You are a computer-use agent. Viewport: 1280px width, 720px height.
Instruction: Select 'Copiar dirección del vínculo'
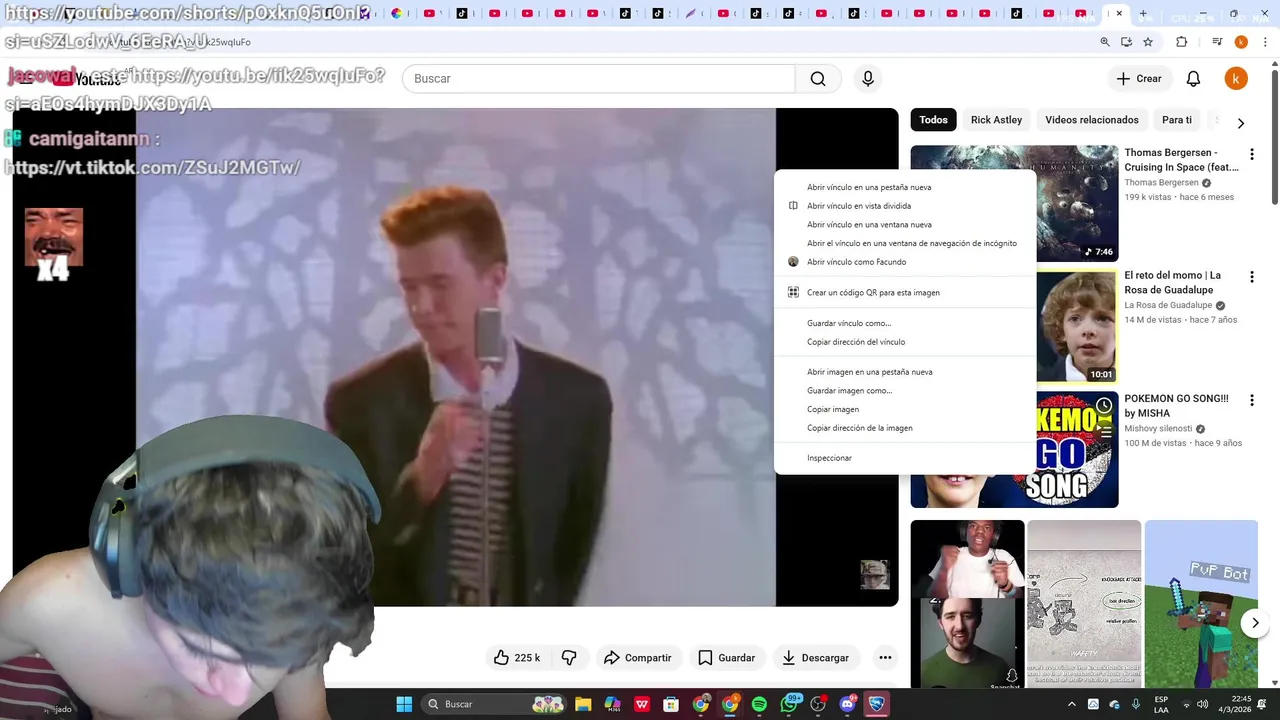tap(905, 342)
